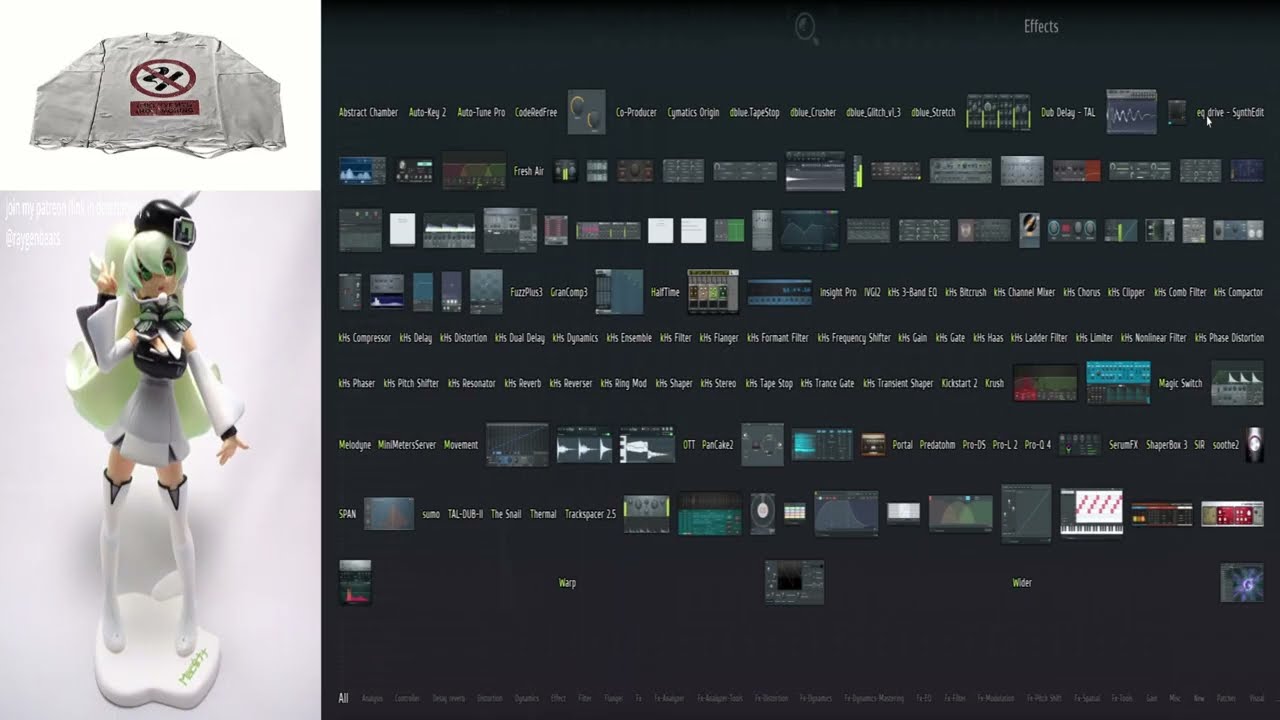Open the graph thumbnail right of Movement
The height and width of the screenshot is (720, 1280).
(517, 444)
